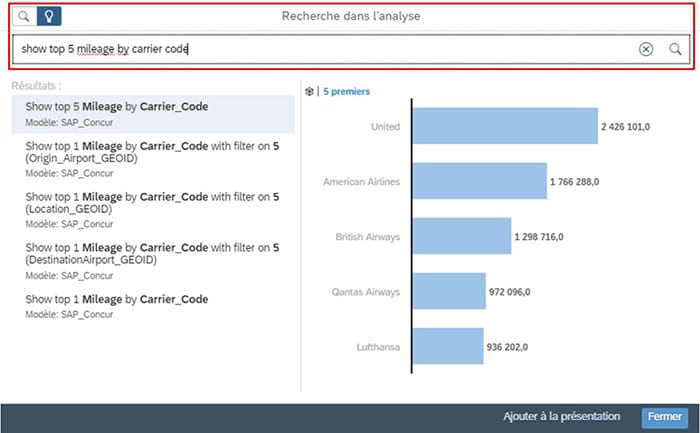The height and width of the screenshot is (433, 700).
Task: Run search with the magnifier icon in field
Action: (x=675, y=49)
